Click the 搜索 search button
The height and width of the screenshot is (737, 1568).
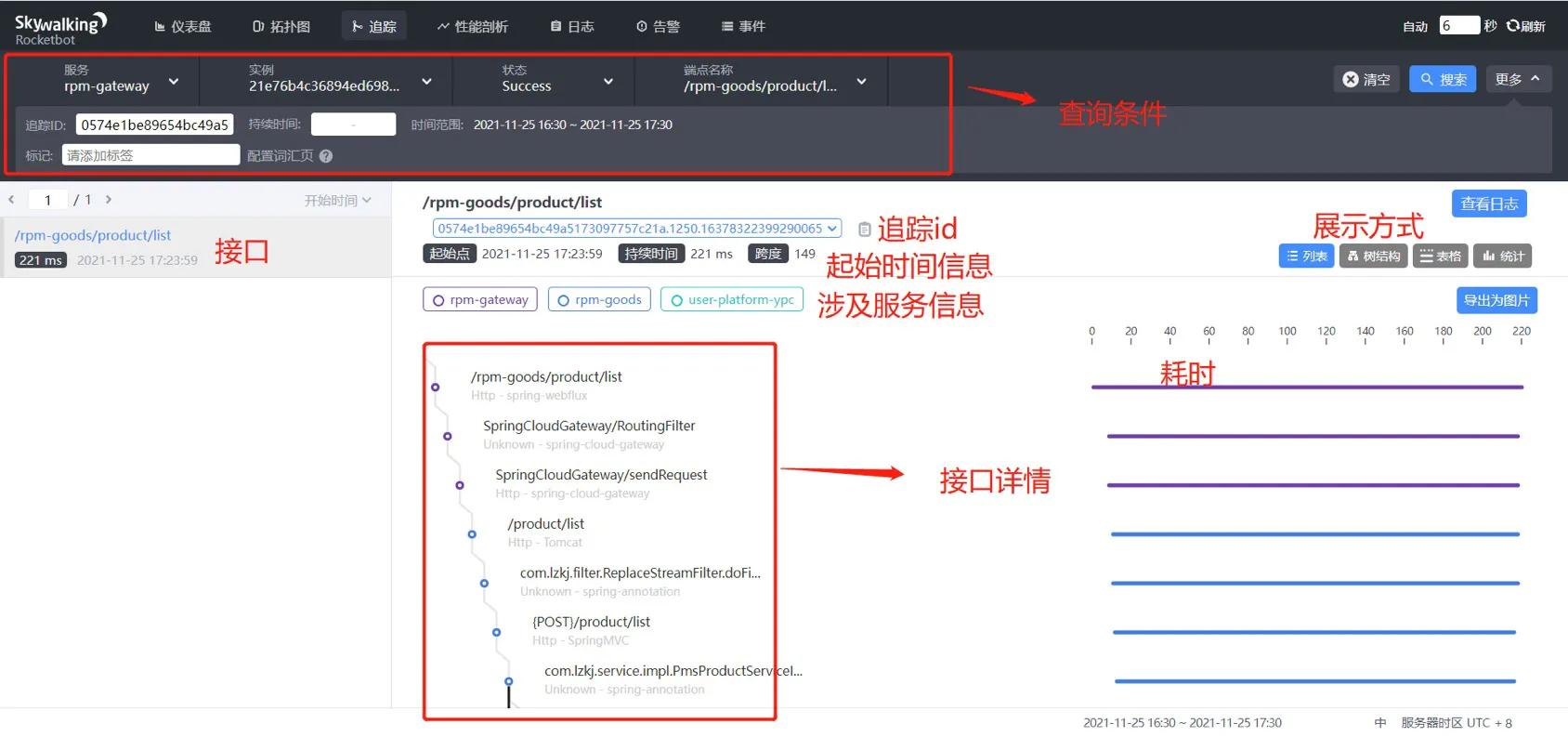coord(1443,79)
